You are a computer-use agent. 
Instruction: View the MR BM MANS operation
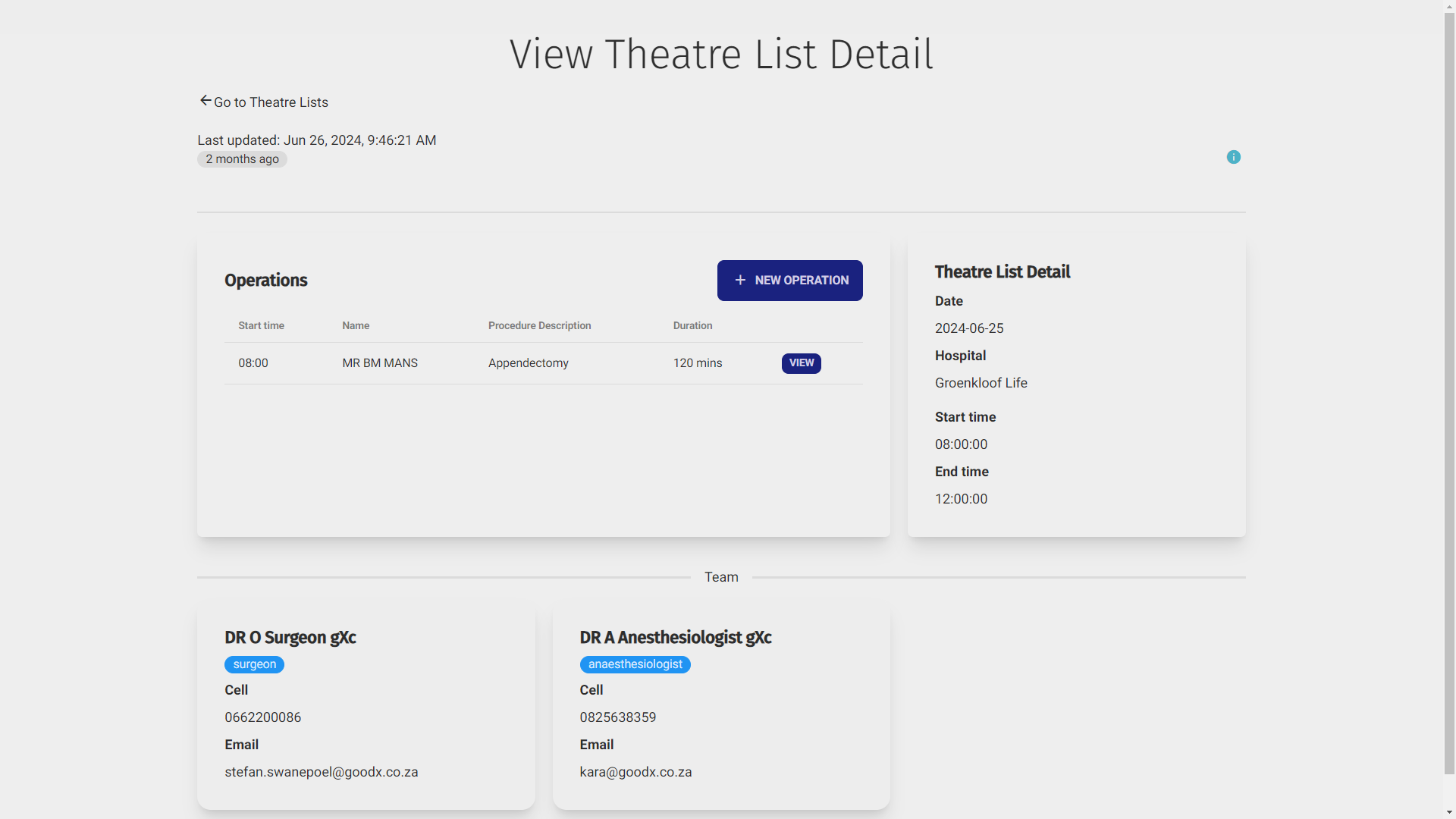tap(801, 363)
